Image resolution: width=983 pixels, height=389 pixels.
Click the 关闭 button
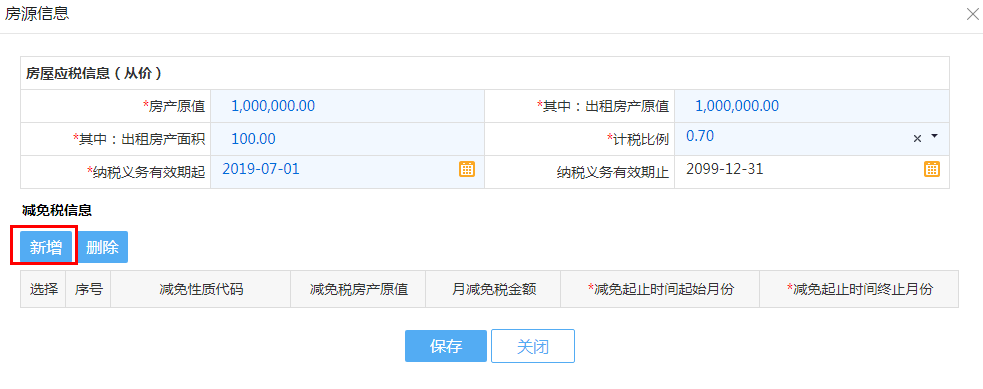pos(533,346)
